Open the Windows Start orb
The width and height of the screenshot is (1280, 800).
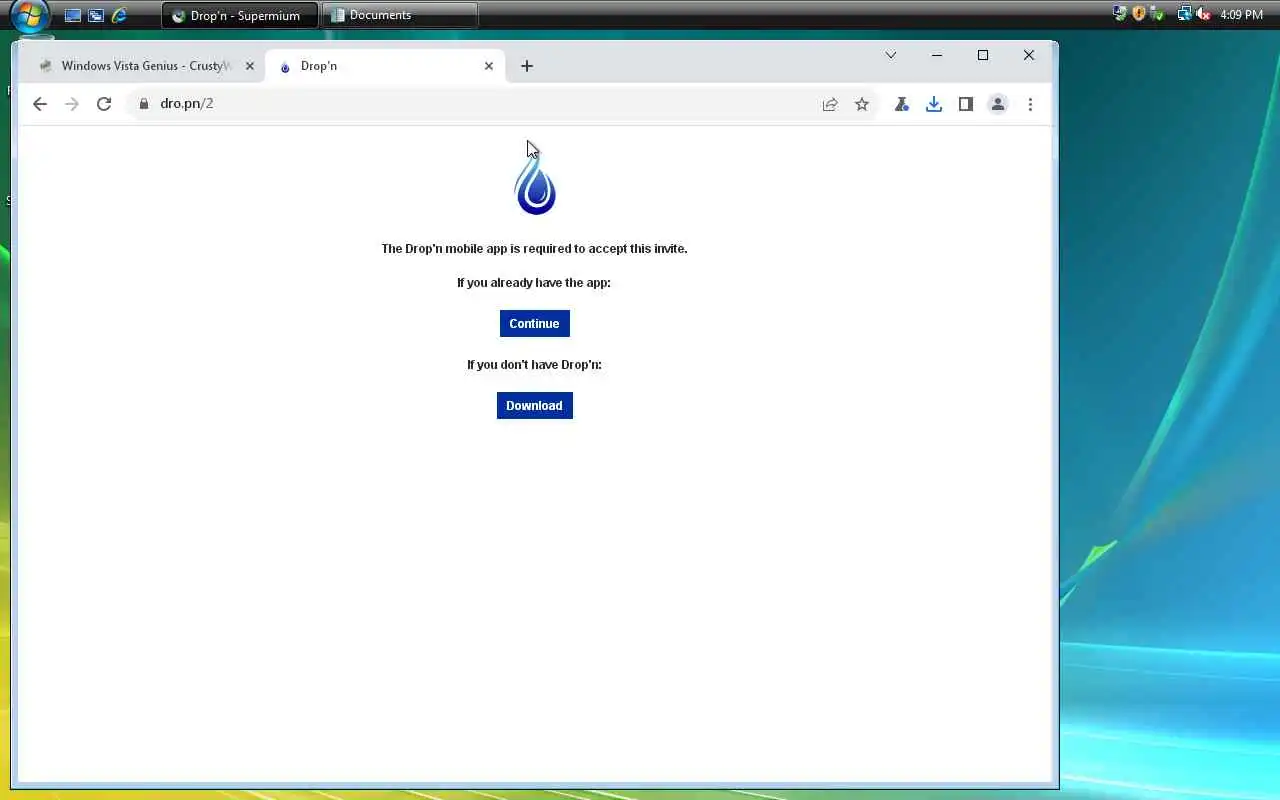[x=29, y=15]
